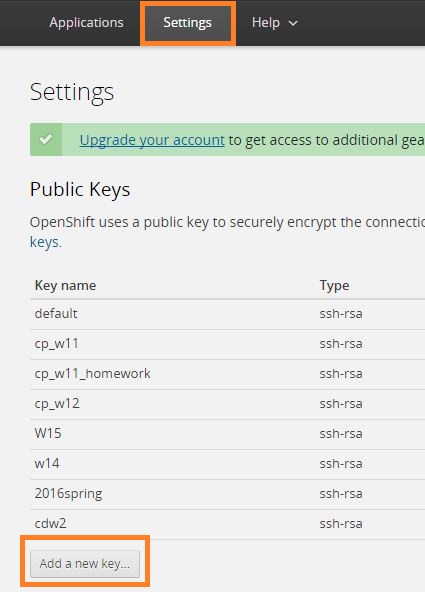The width and height of the screenshot is (425, 592).
Task: Click the green checkmark icon in banner
Action: tap(46, 139)
